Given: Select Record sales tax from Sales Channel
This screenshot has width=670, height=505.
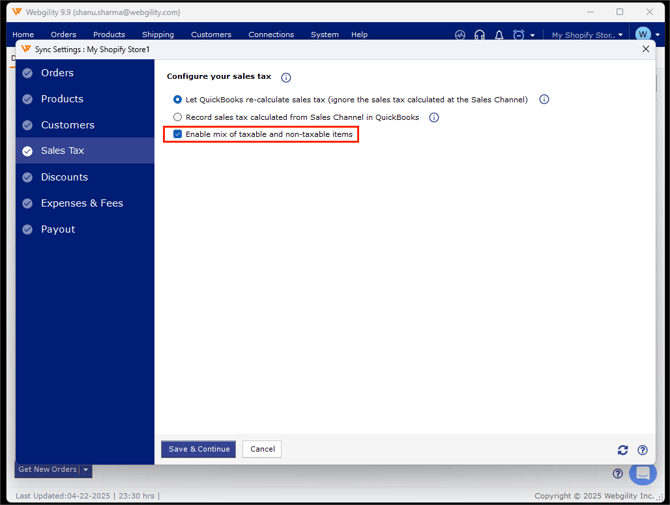Looking at the screenshot, I should click(x=178, y=117).
